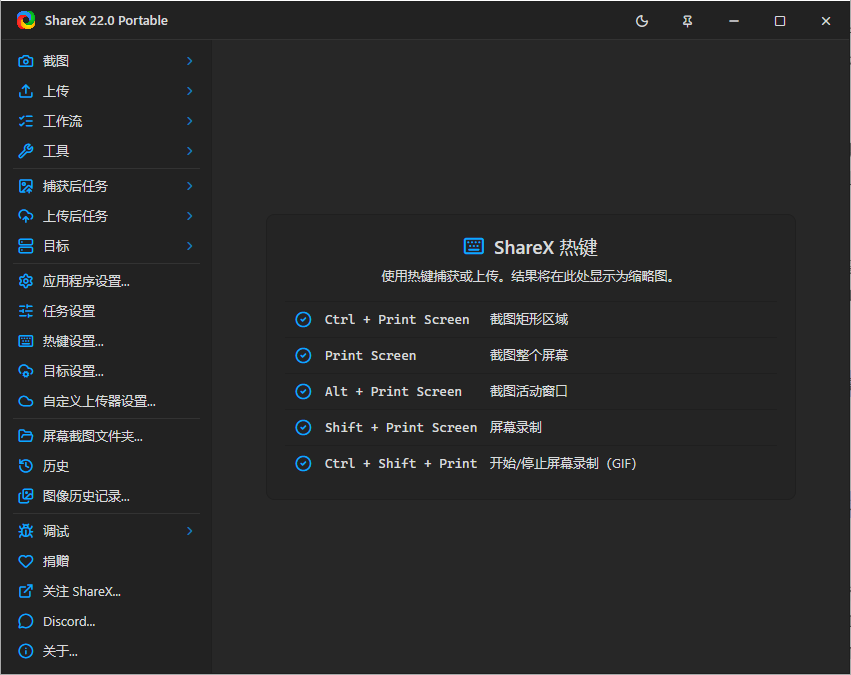Viewport: 851px width, 675px height.
Task: Click the gear icon for 应用程序设置
Action: point(26,281)
